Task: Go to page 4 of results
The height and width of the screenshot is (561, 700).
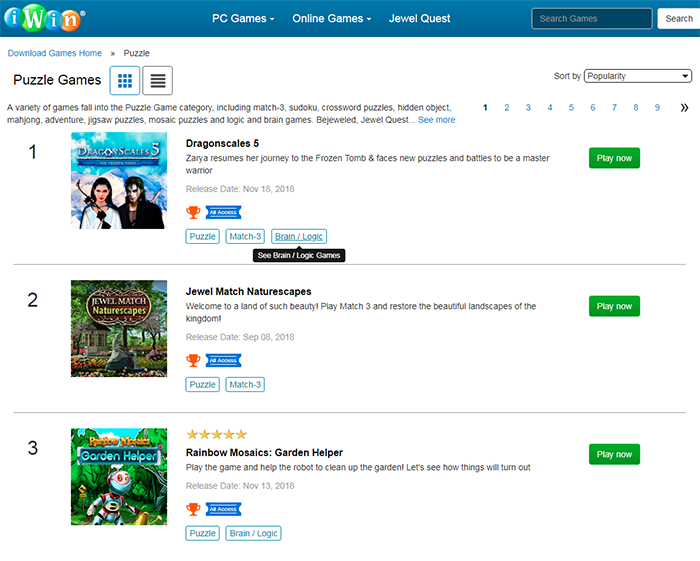Action: (550, 108)
